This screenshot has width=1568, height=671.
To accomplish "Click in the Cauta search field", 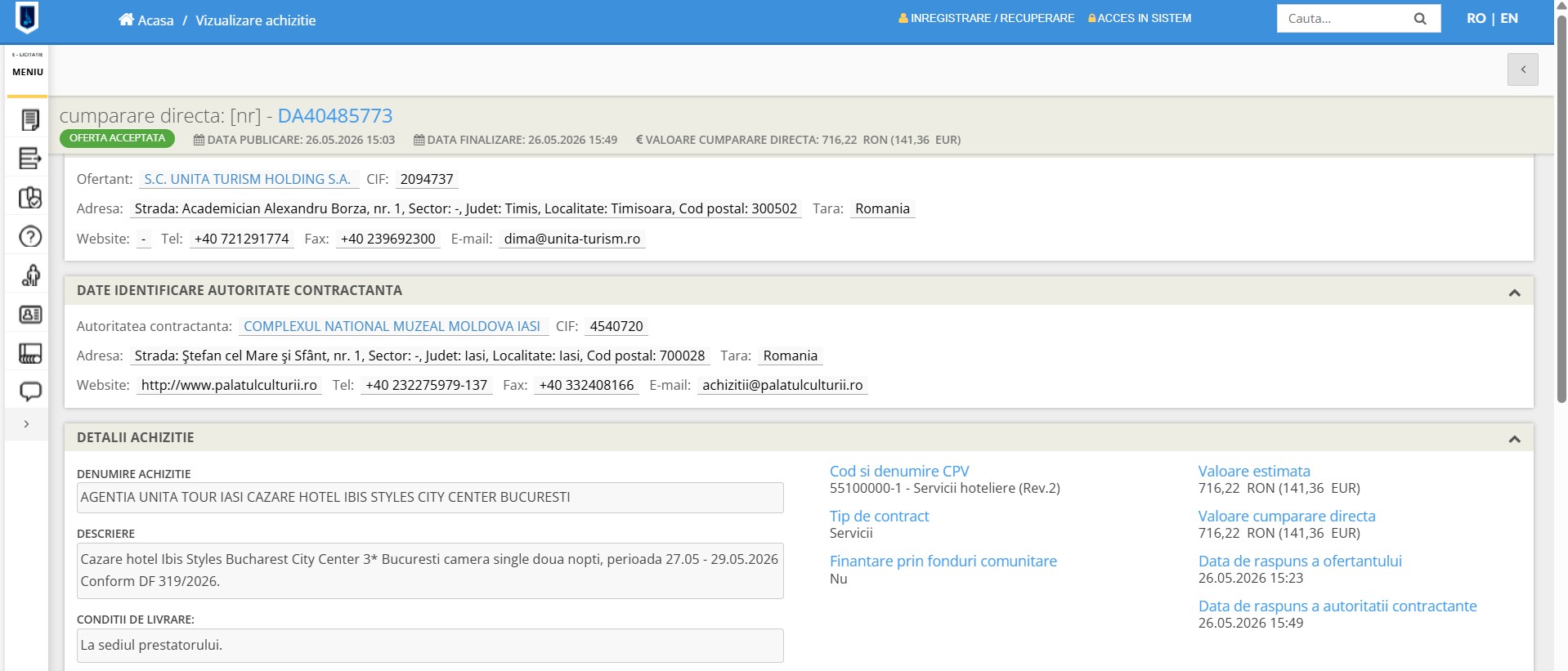I will pos(1344,19).
